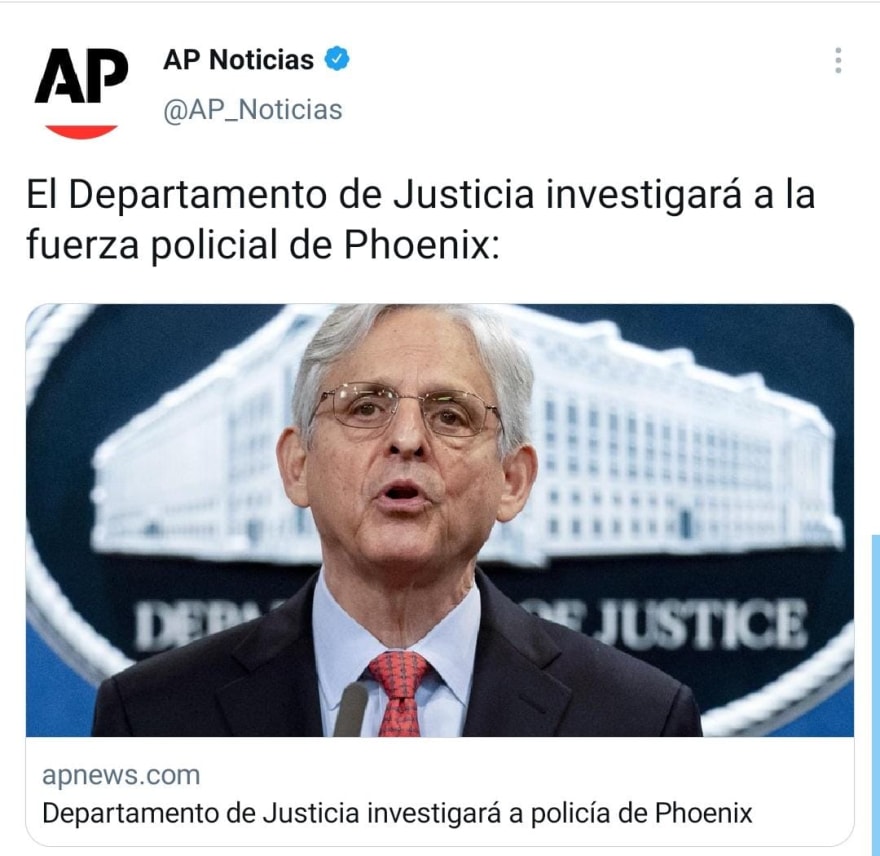Image resolution: width=880 pixels, height=856 pixels.
Task: Click the AP logo profile avatar
Action: tap(81, 92)
